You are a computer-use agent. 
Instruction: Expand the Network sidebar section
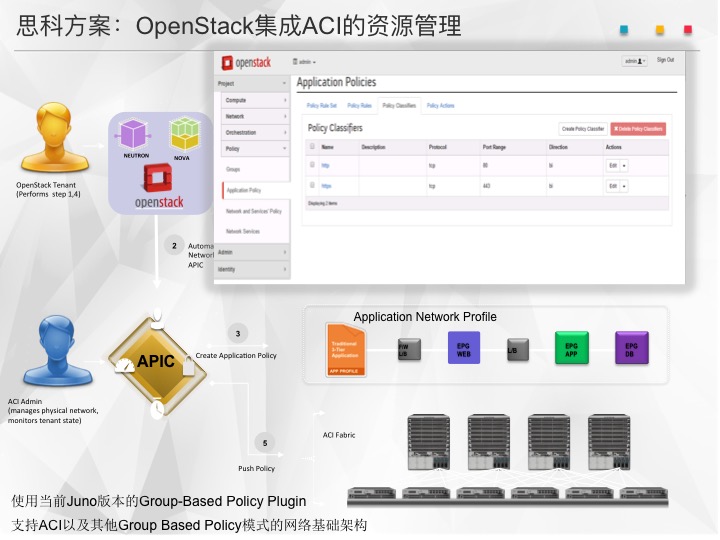point(255,117)
